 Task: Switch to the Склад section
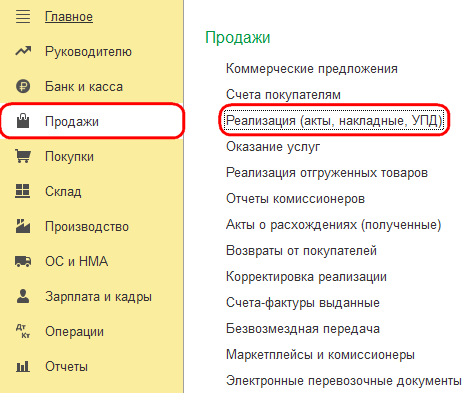pyautogui.click(x=63, y=192)
